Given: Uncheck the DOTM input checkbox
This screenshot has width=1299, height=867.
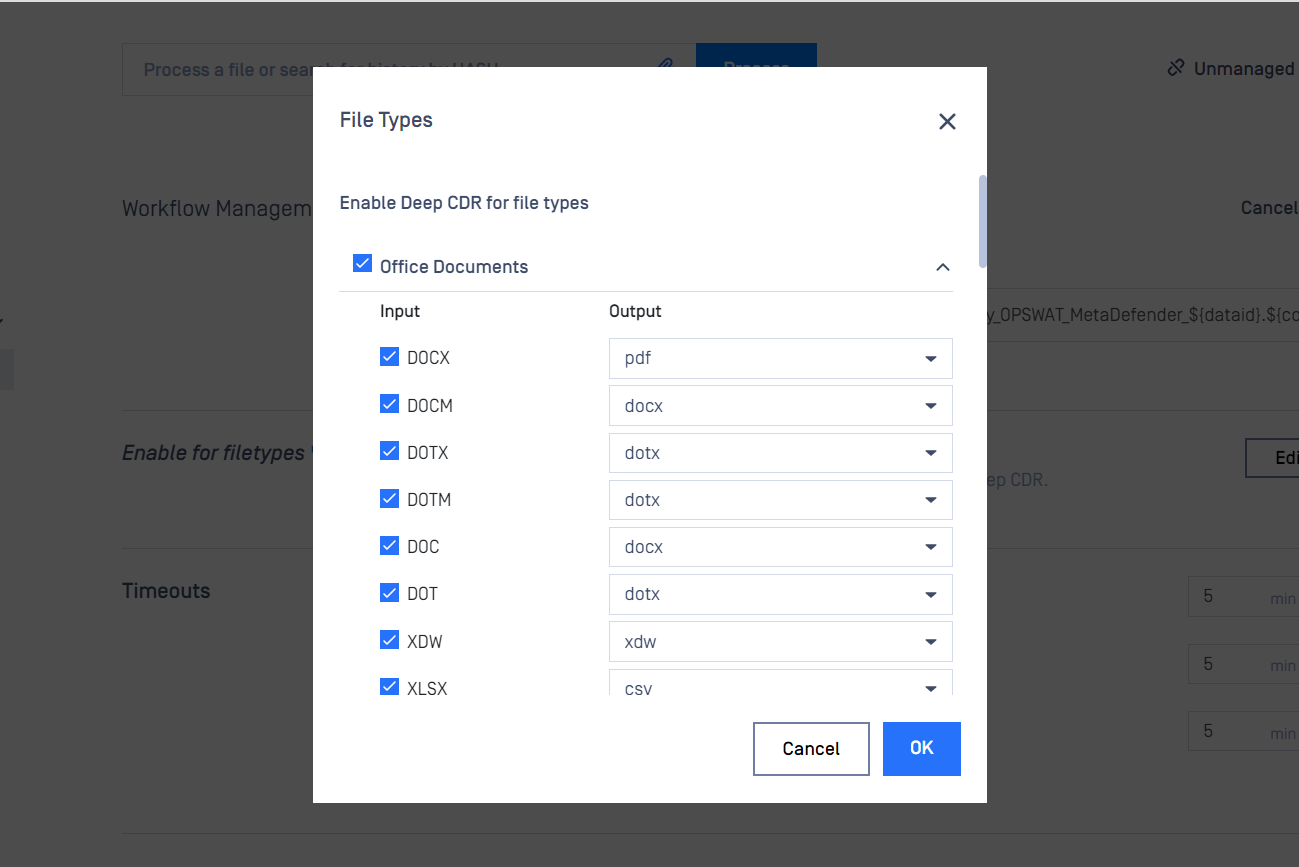Looking at the screenshot, I should pyautogui.click(x=389, y=497).
